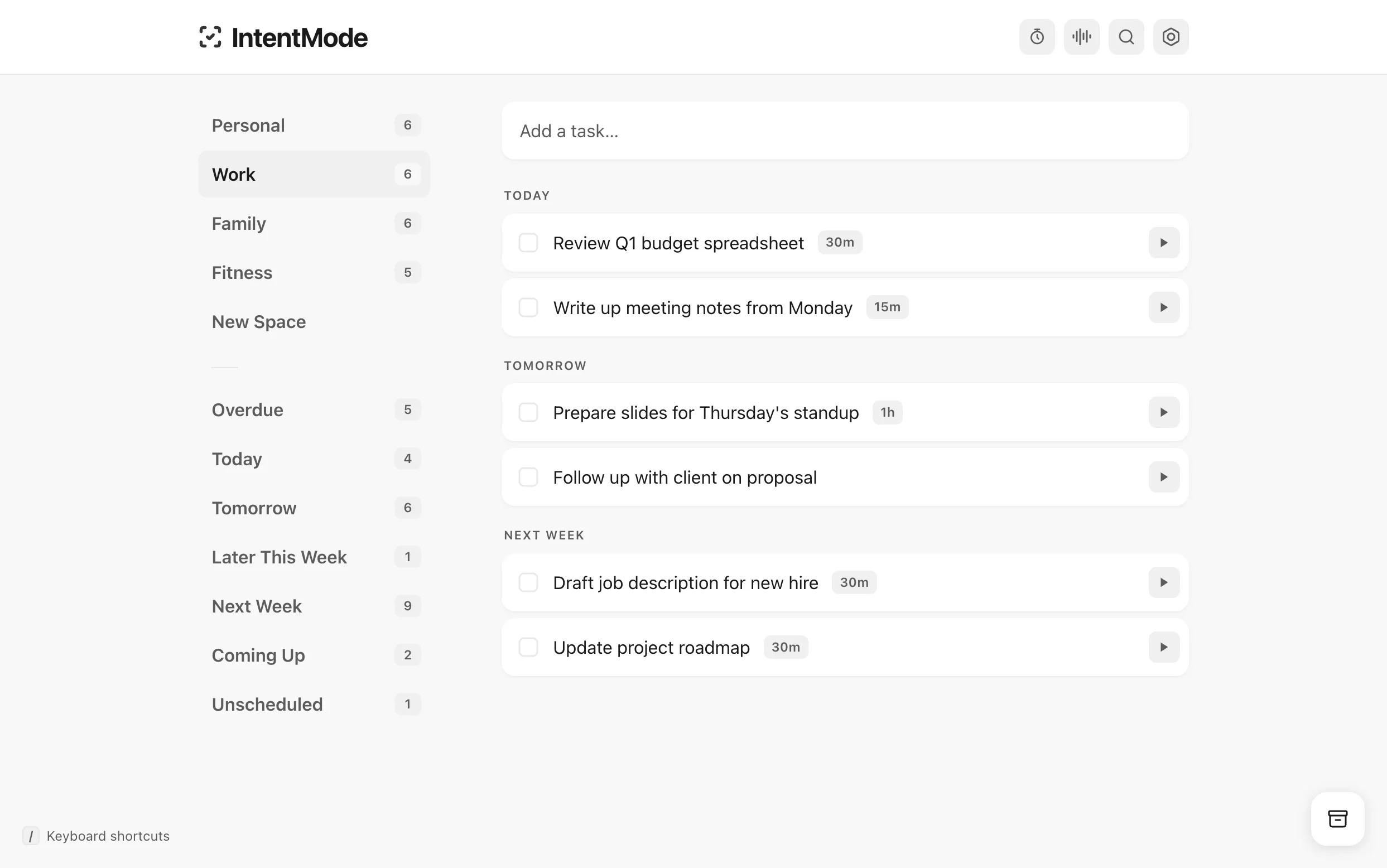Open the timer from the header

1036,37
